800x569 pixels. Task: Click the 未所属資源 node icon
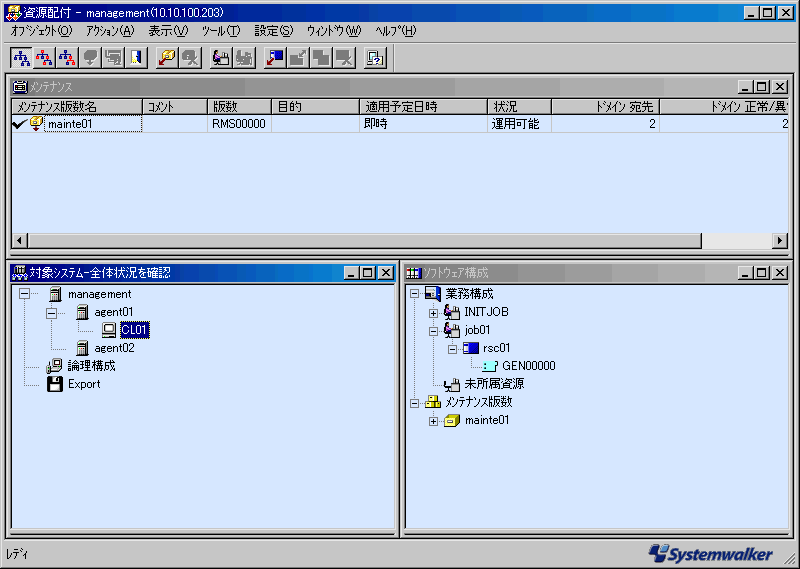pos(452,384)
